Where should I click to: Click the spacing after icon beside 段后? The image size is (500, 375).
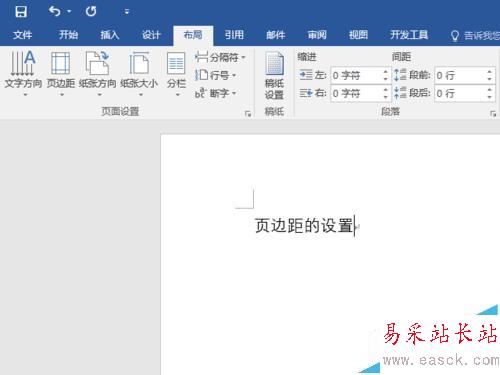(x=400, y=93)
